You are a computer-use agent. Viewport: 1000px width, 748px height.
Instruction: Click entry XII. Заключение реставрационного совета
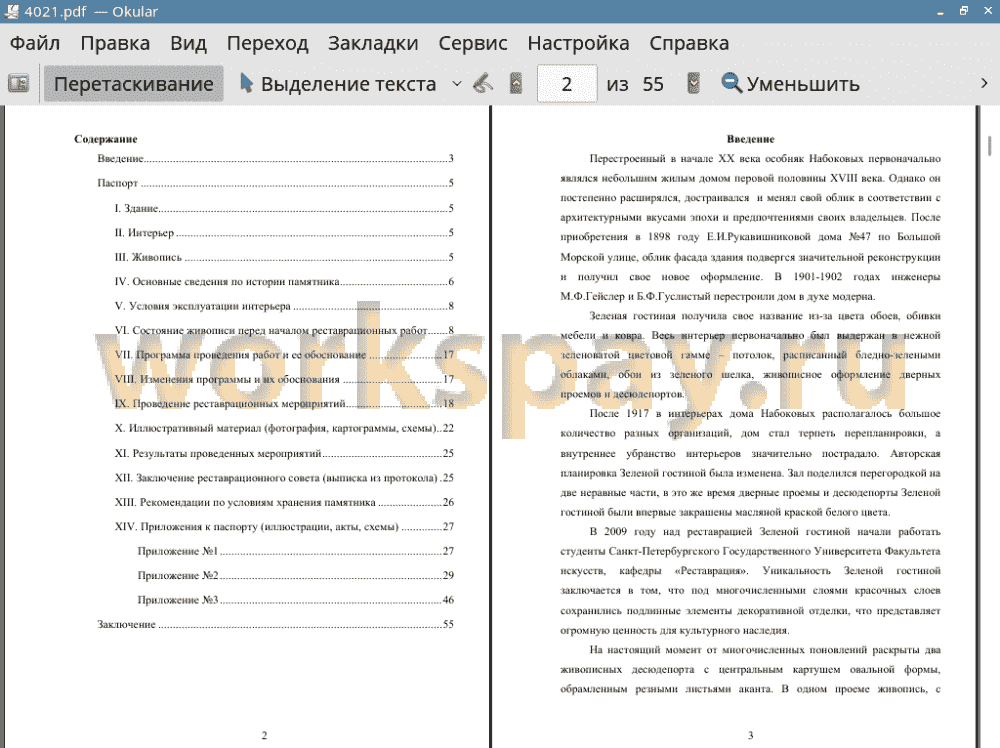[284, 478]
